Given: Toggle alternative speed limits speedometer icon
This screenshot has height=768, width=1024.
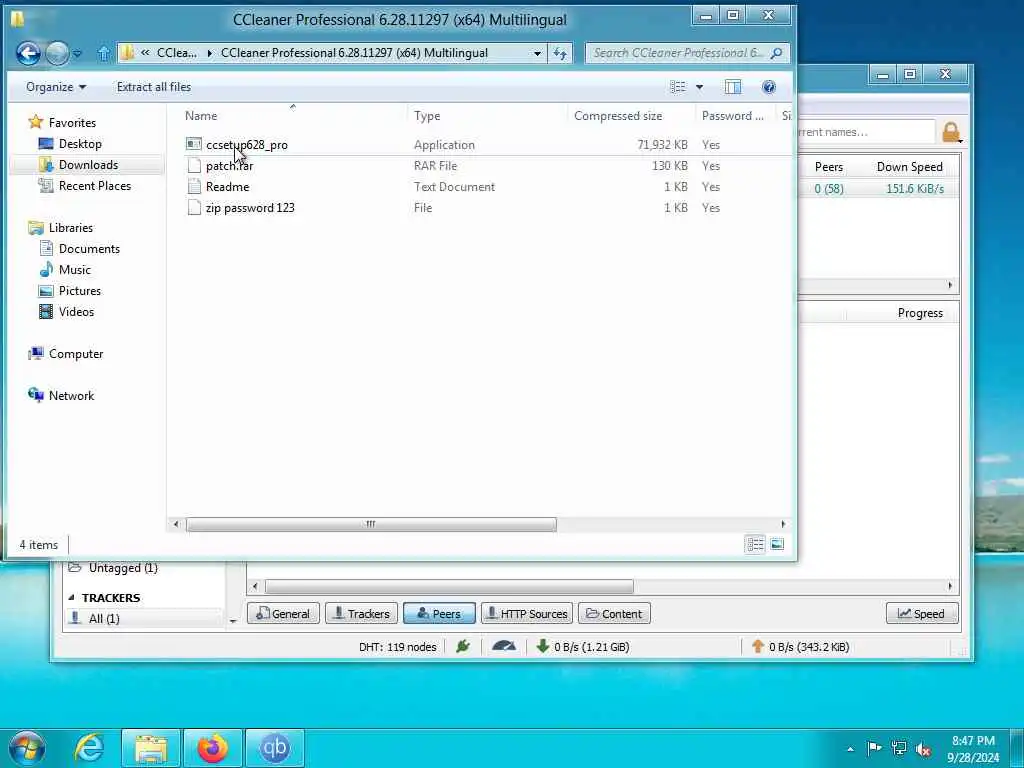Looking at the screenshot, I should tap(504, 647).
